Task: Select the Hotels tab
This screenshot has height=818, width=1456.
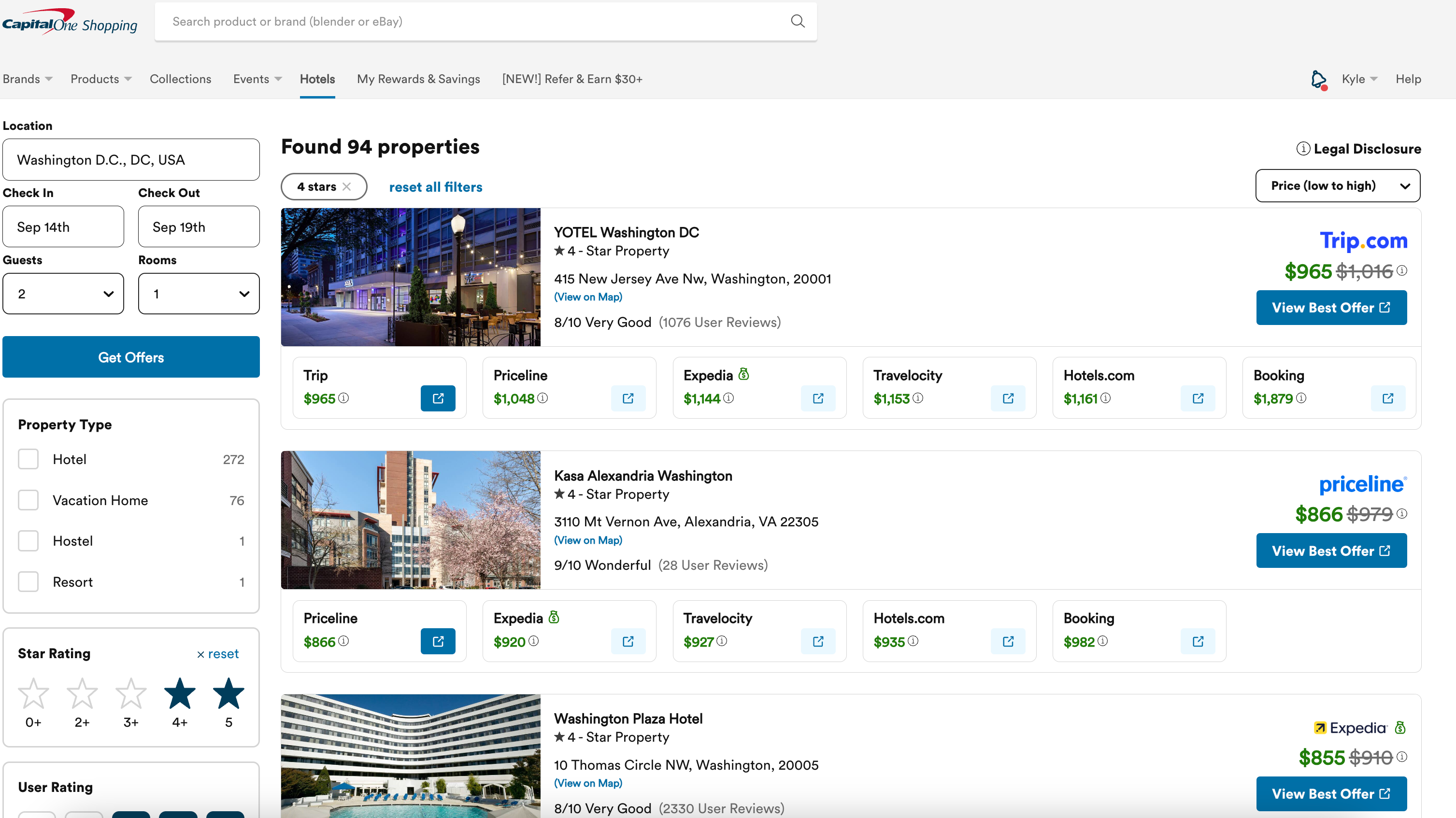Action: (x=317, y=79)
